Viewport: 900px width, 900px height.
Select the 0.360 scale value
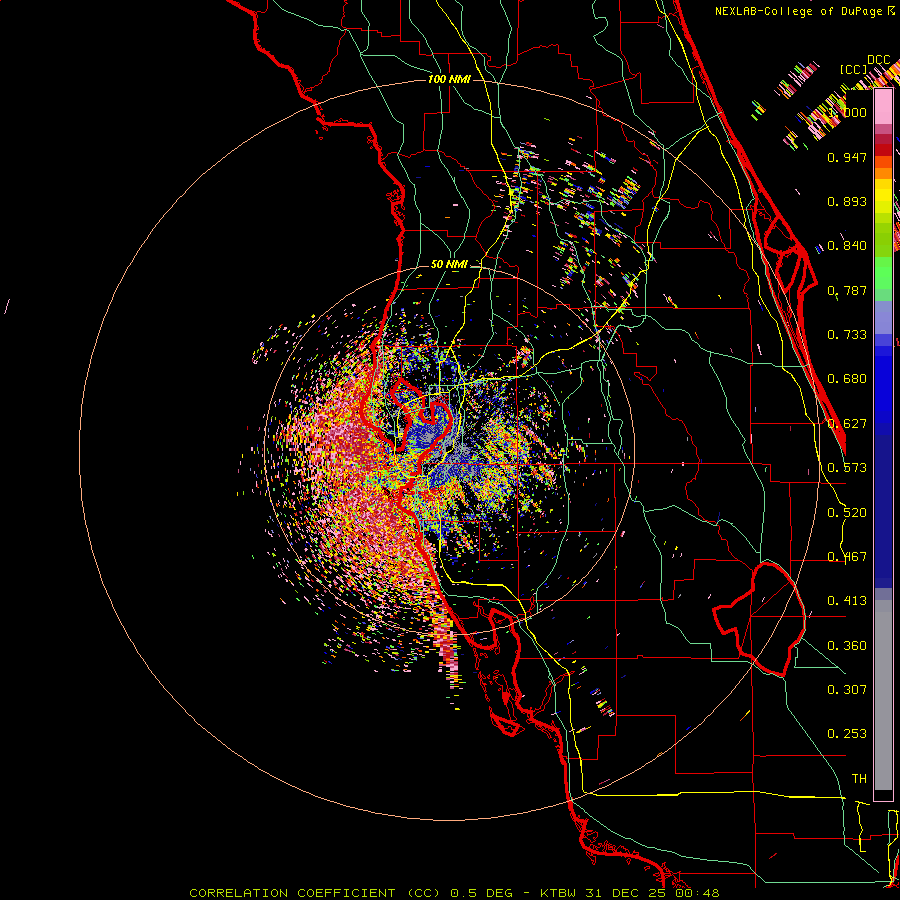pos(847,646)
